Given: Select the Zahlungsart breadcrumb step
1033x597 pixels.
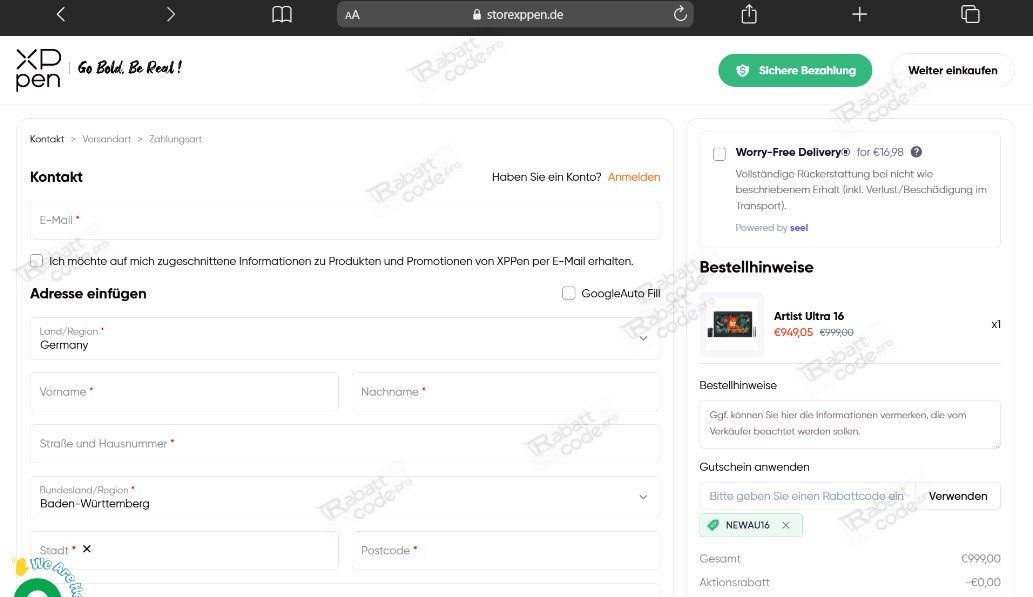Looking at the screenshot, I should coord(175,139).
